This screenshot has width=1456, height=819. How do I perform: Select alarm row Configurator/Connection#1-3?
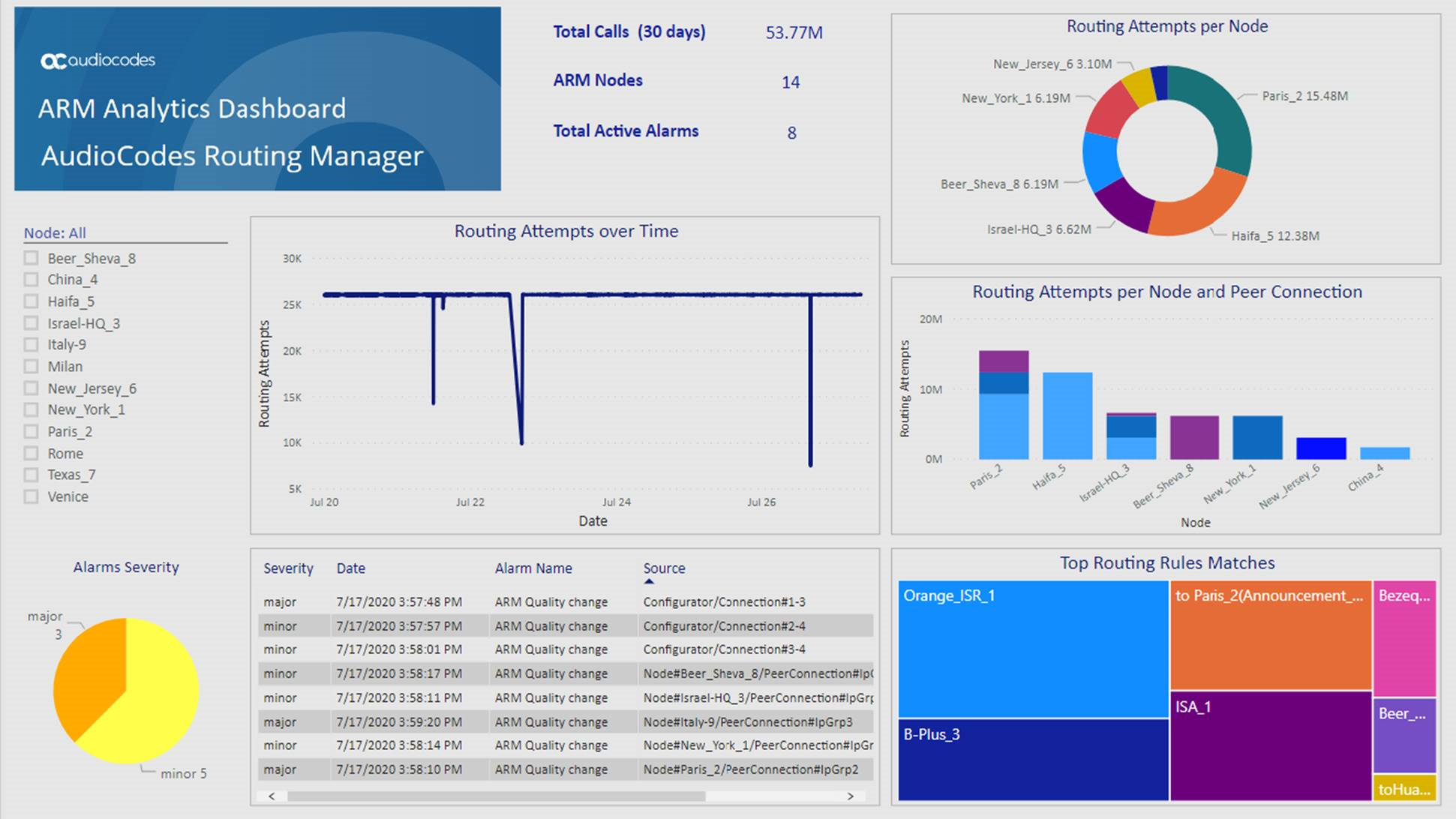tap(566, 602)
